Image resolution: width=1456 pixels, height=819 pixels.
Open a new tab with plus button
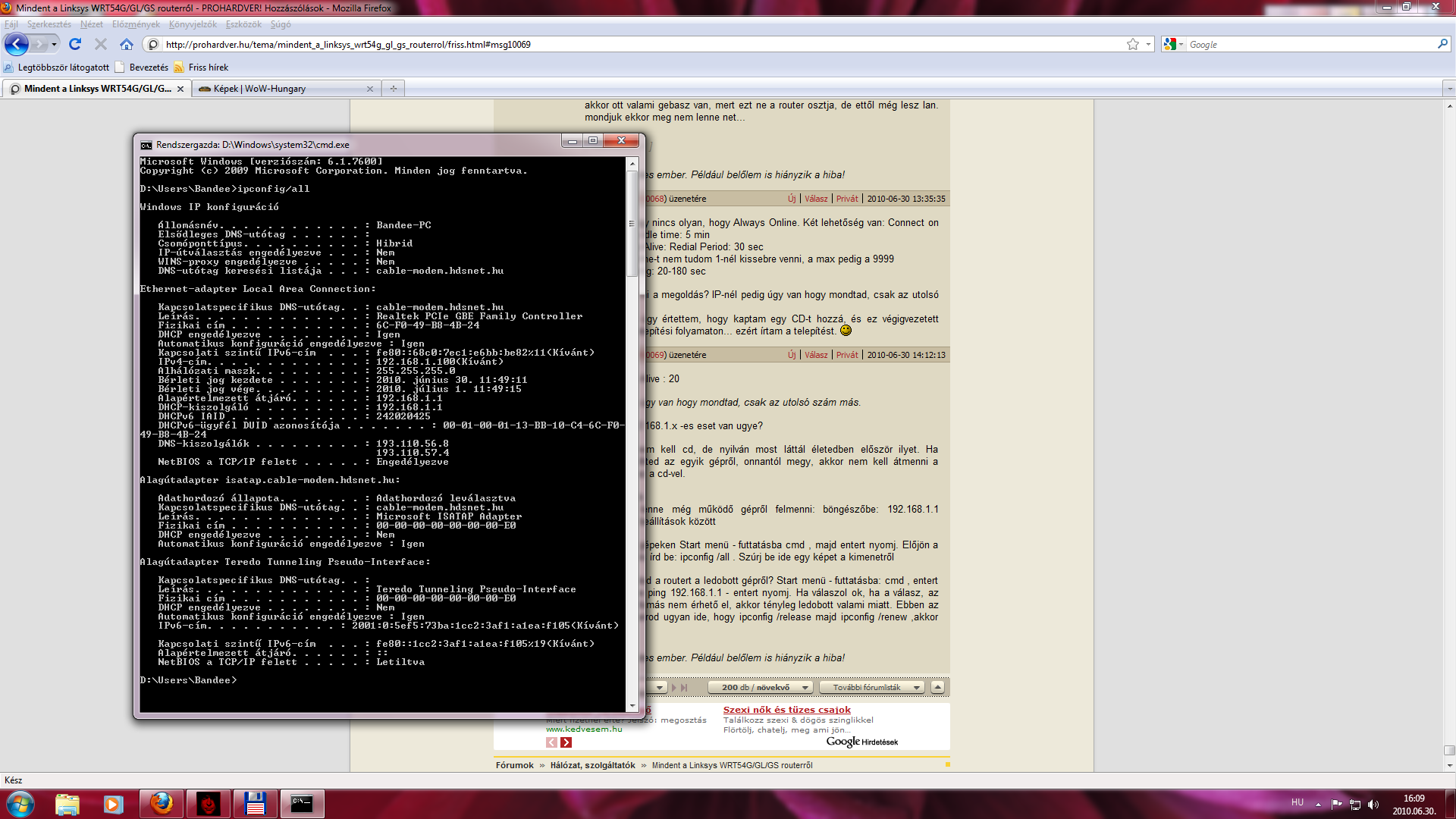click(394, 89)
